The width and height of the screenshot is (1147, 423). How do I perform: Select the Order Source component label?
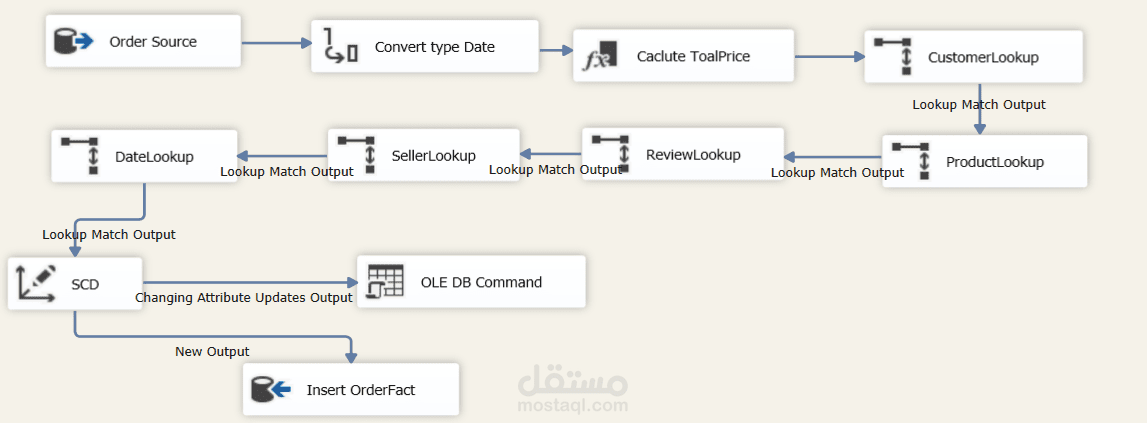(153, 42)
